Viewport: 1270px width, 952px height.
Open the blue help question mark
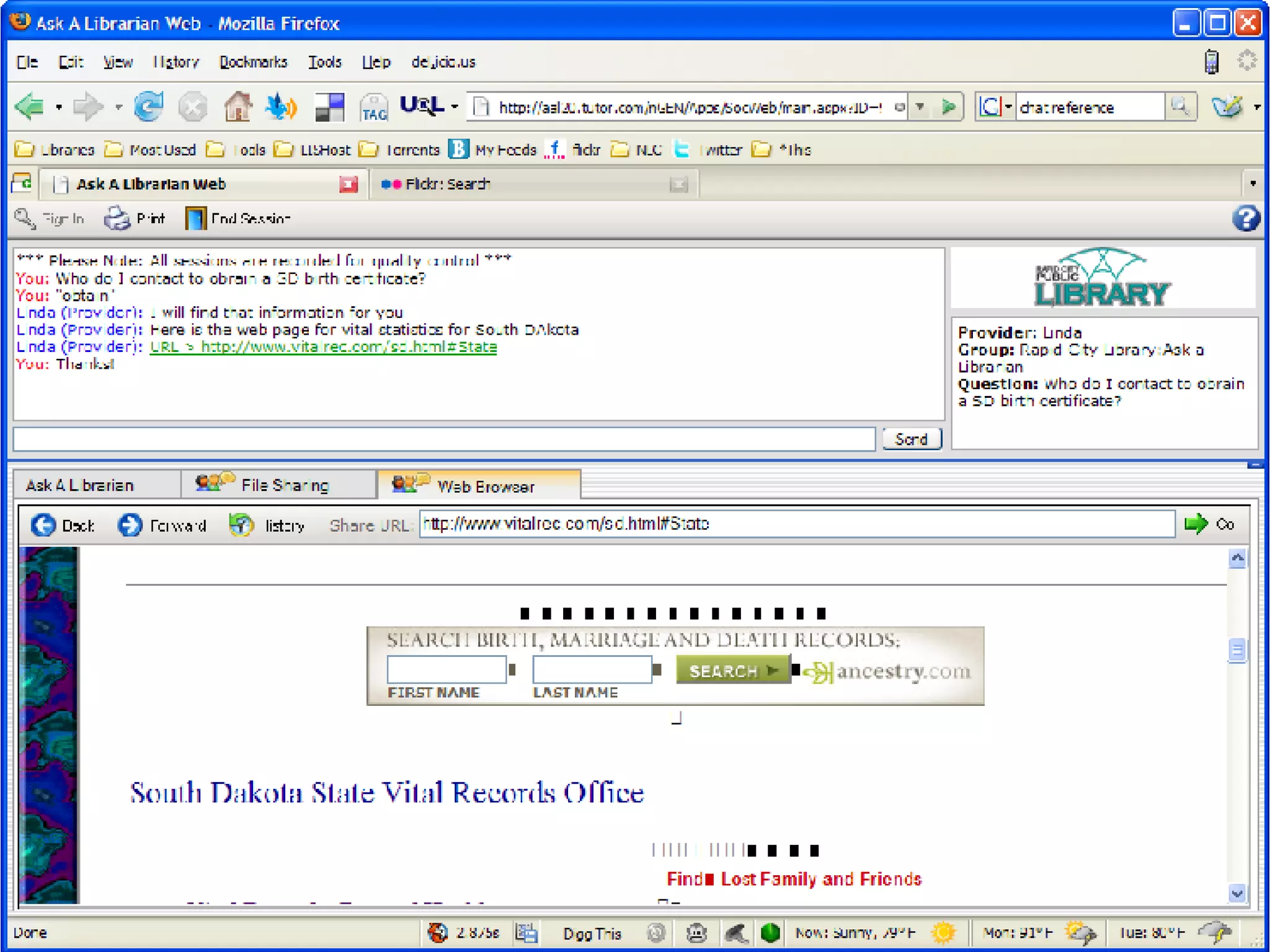(1246, 219)
